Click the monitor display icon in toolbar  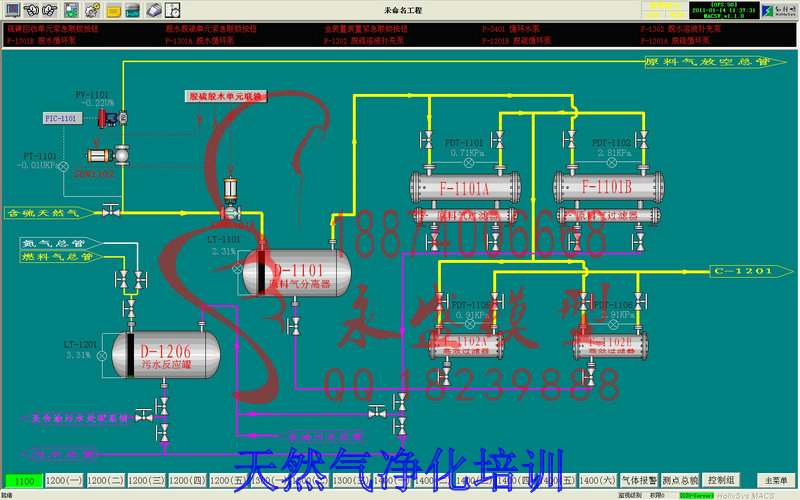(12, 10)
